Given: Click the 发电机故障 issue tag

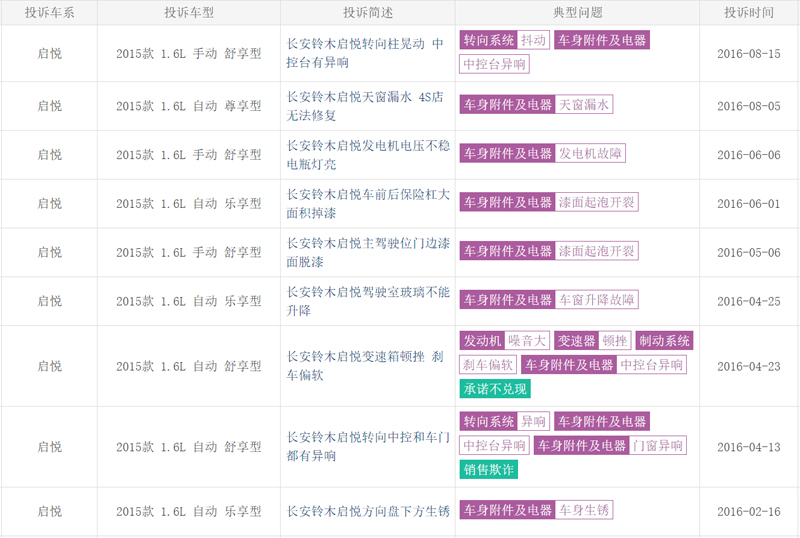Looking at the screenshot, I should (x=590, y=153).
